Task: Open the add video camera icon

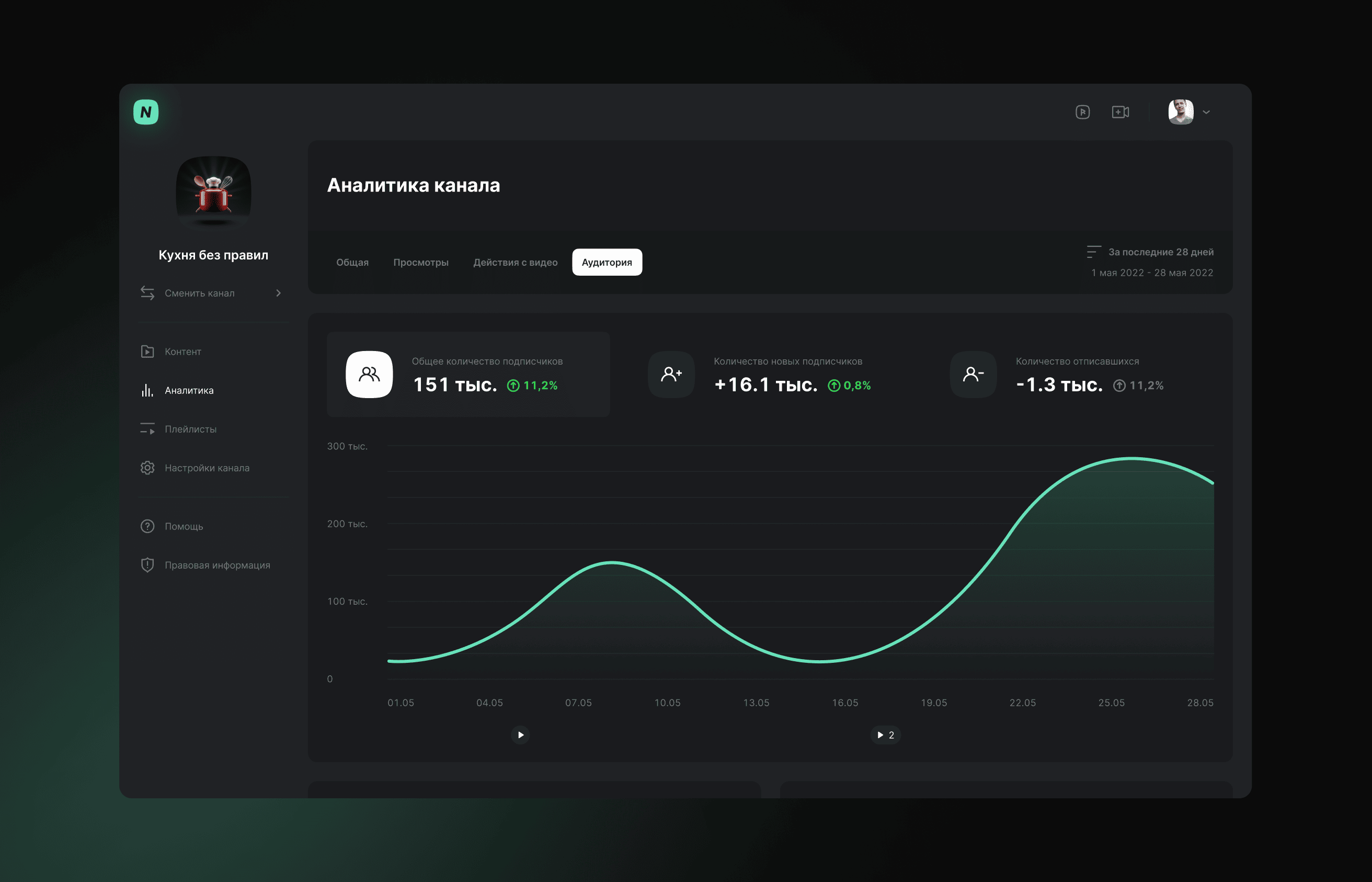Action: pyautogui.click(x=1120, y=112)
